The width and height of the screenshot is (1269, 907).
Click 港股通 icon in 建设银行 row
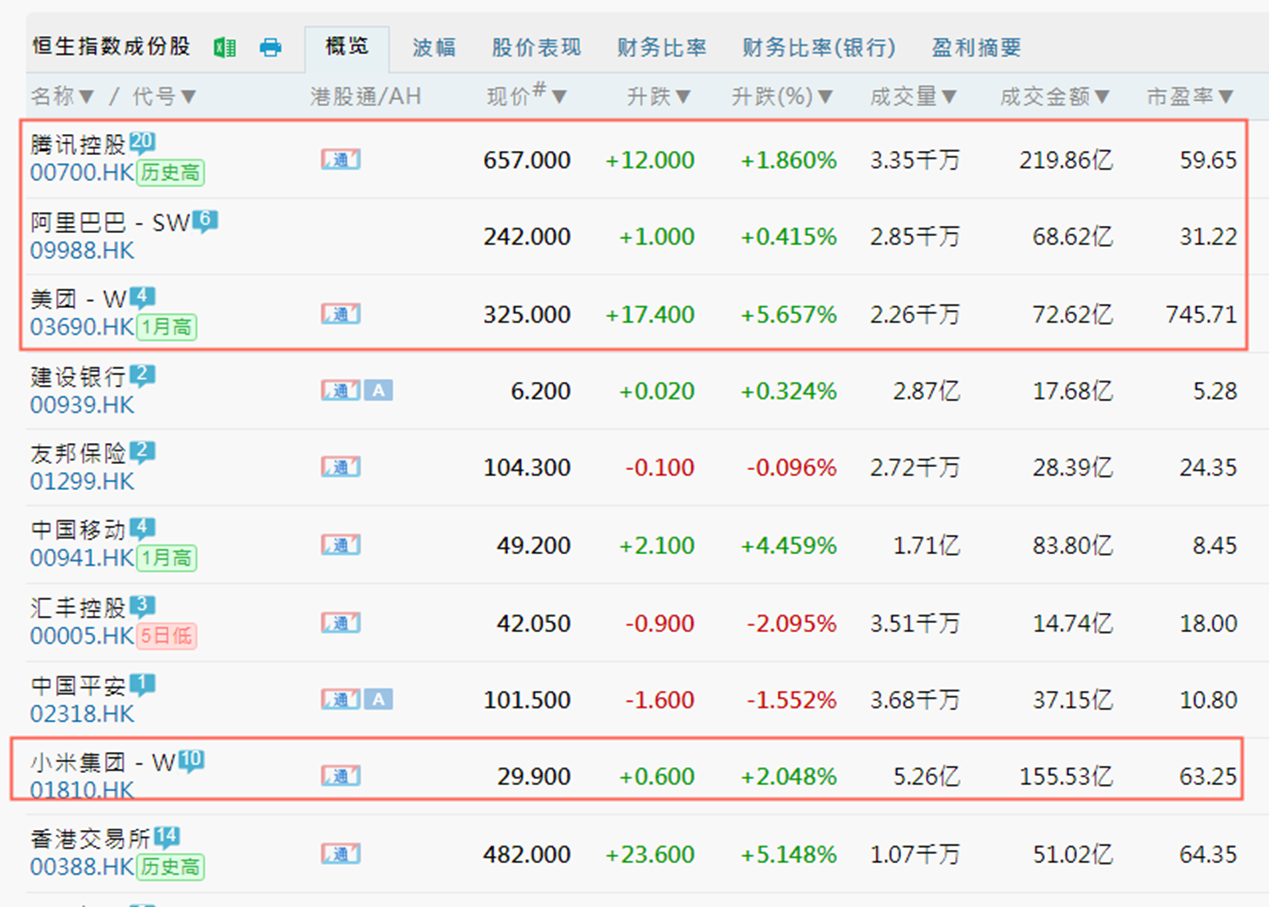coord(341,390)
